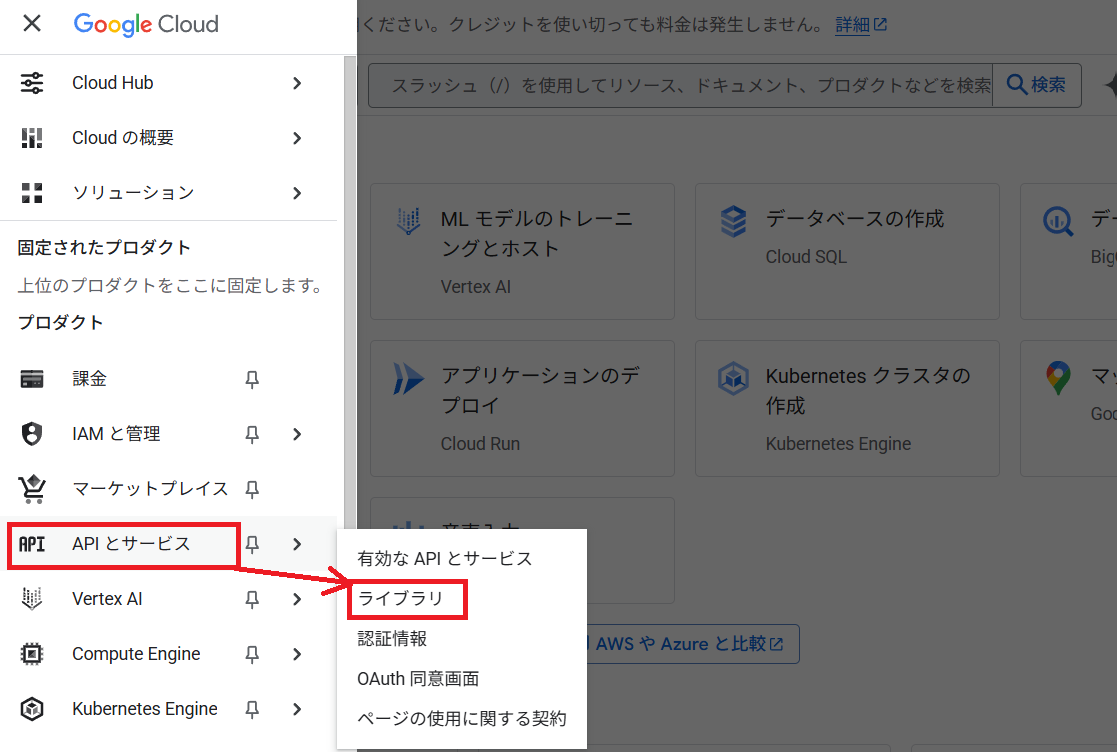Open ページの使用に関する契約 submenu entry

click(462, 719)
